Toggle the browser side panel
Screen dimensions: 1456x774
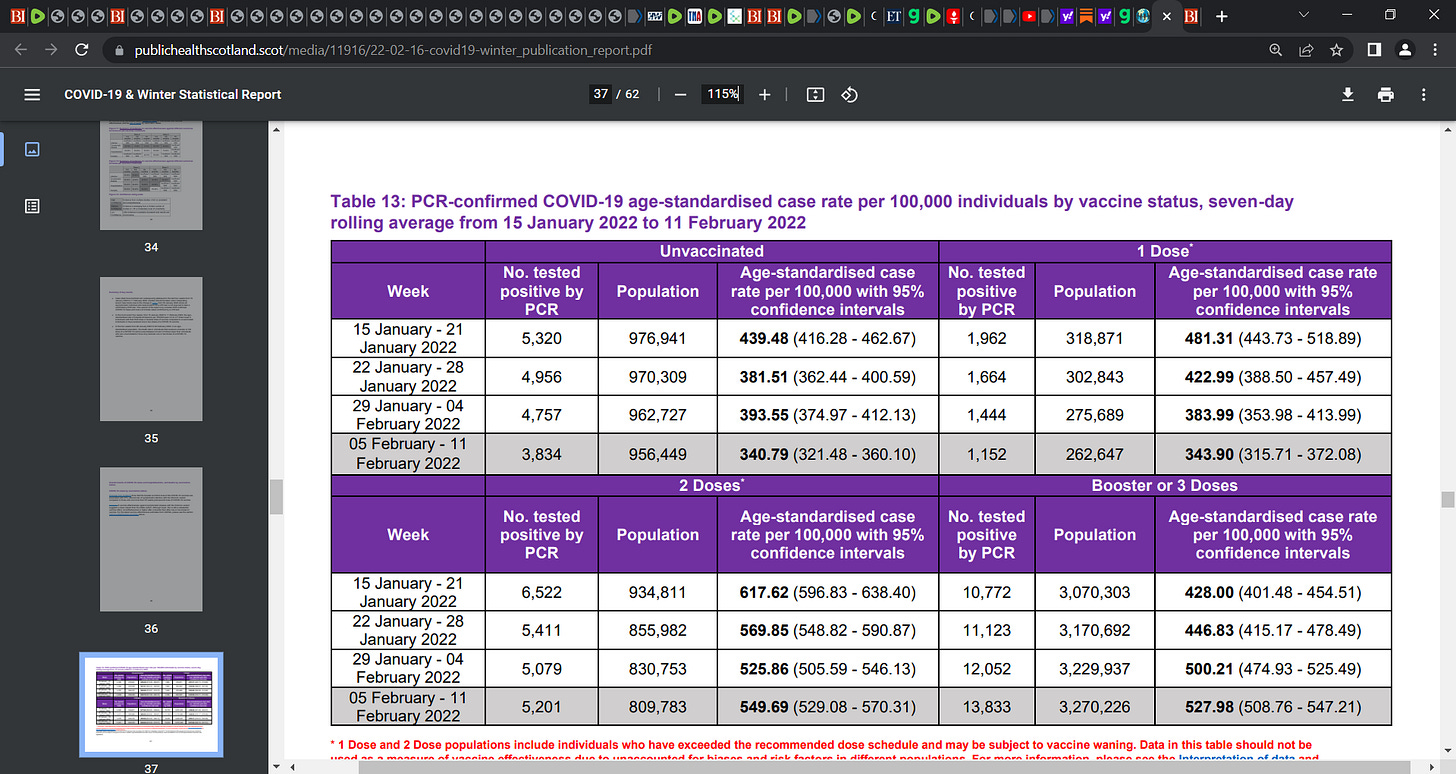pyautogui.click(x=1374, y=49)
